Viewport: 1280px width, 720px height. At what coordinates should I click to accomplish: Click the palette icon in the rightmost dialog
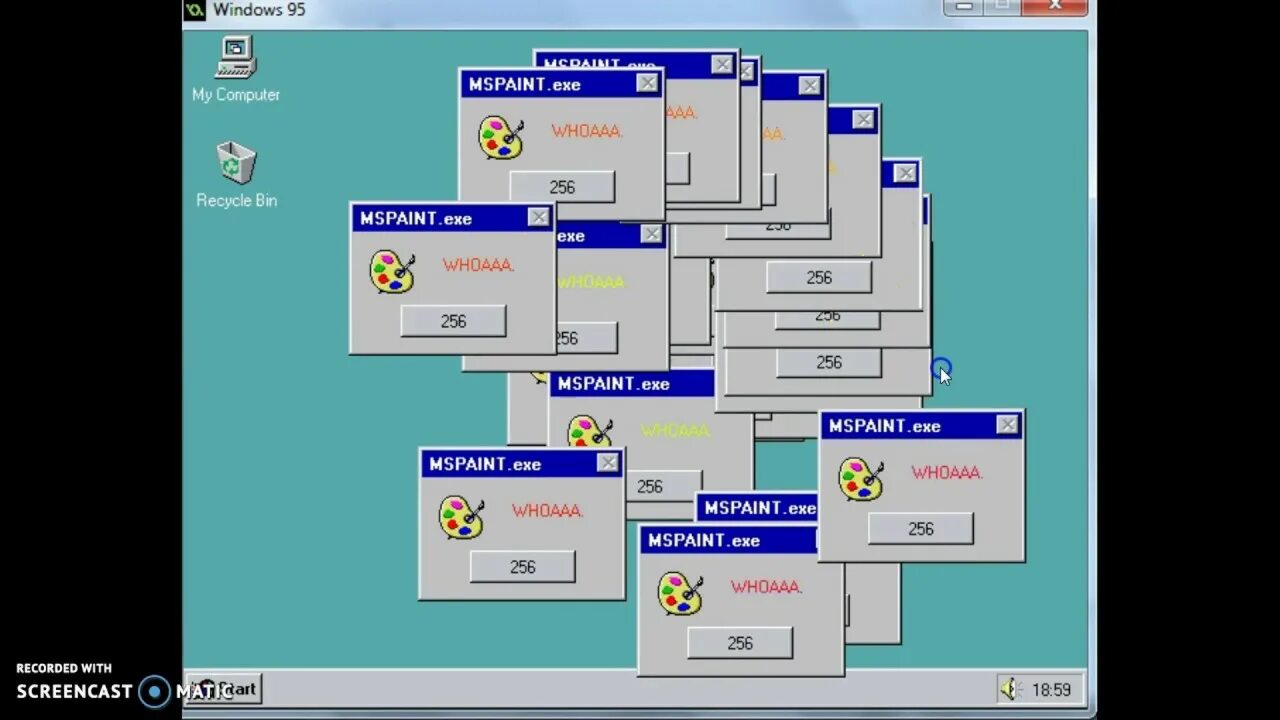point(861,479)
